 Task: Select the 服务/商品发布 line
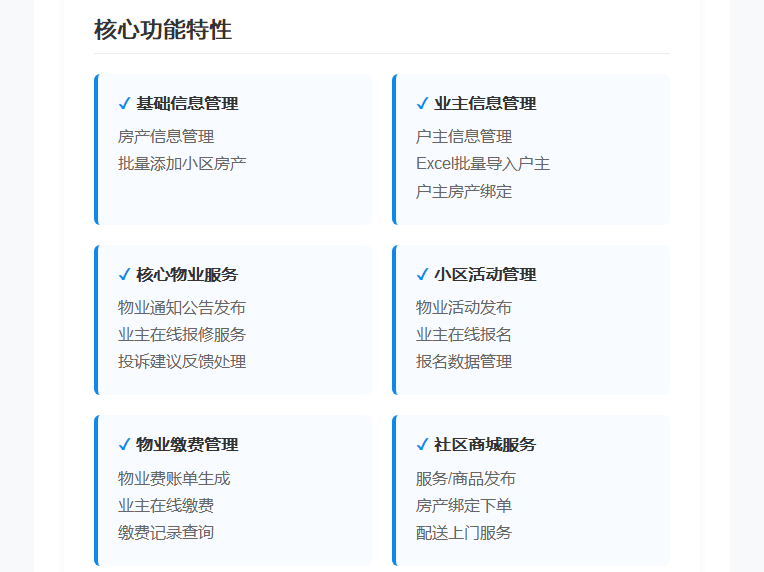coord(466,478)
